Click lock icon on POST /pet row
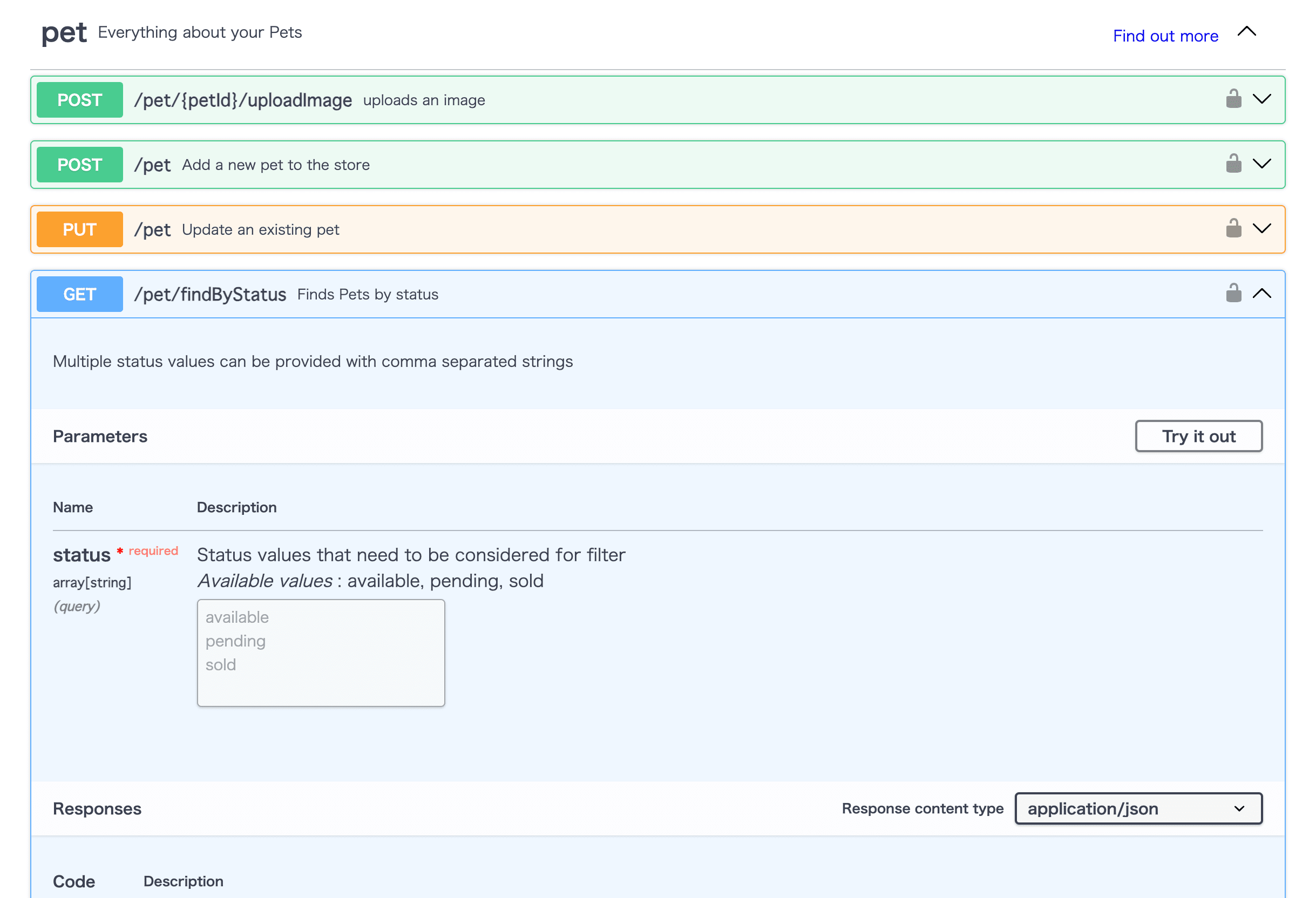The height and width of the screenshot is (898, 1316). [x=1233, y=164]
